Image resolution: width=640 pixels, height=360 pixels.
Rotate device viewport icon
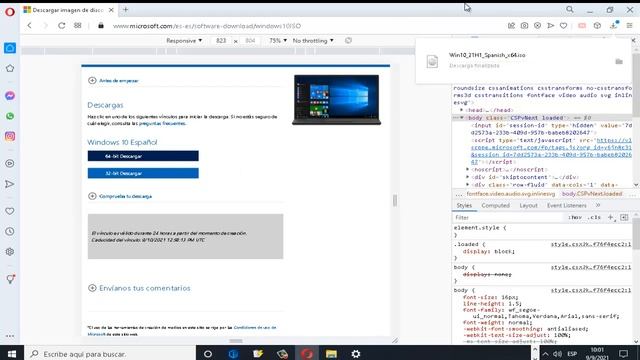click(348, 40)
